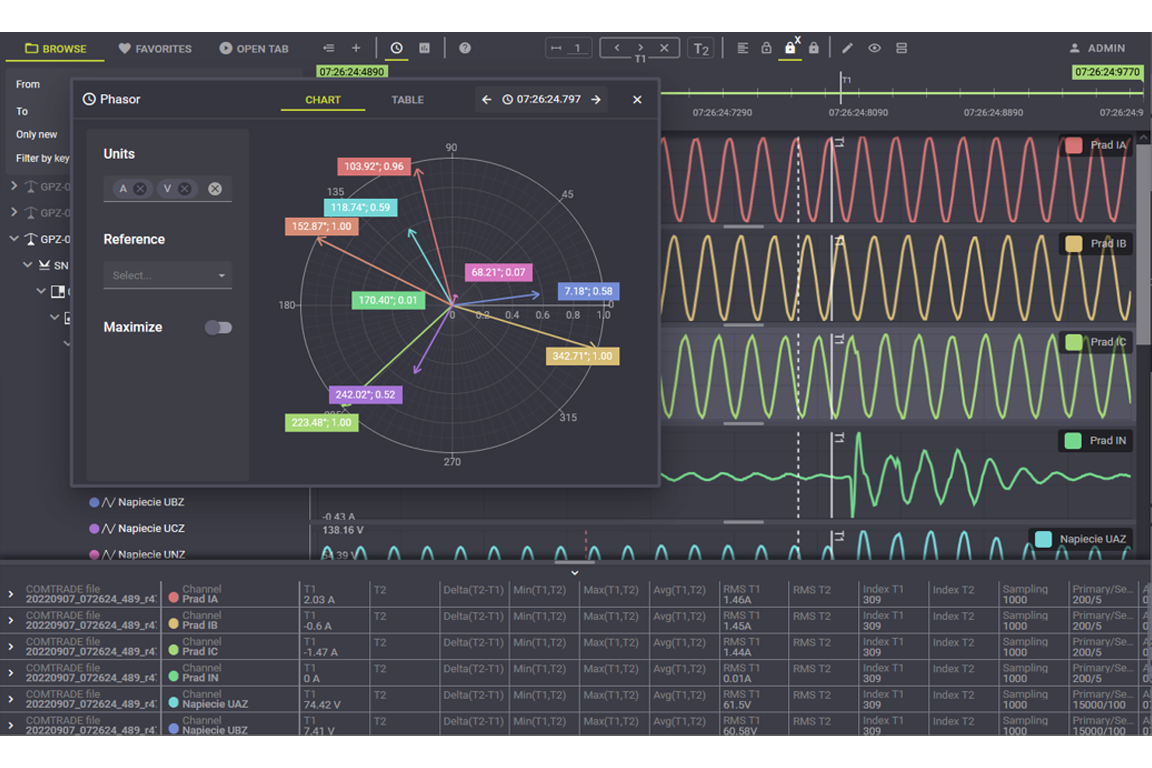Screen dimensions: 1152x768
Task: Click the 07:26:24.797 phasor time
Action: tap(541, 99)
